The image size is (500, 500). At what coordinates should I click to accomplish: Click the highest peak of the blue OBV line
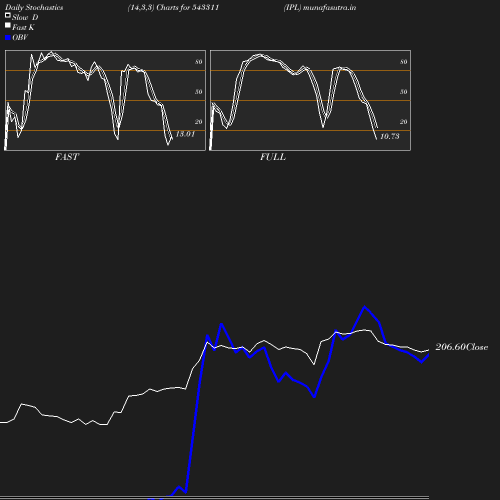(x=364, y=307)
